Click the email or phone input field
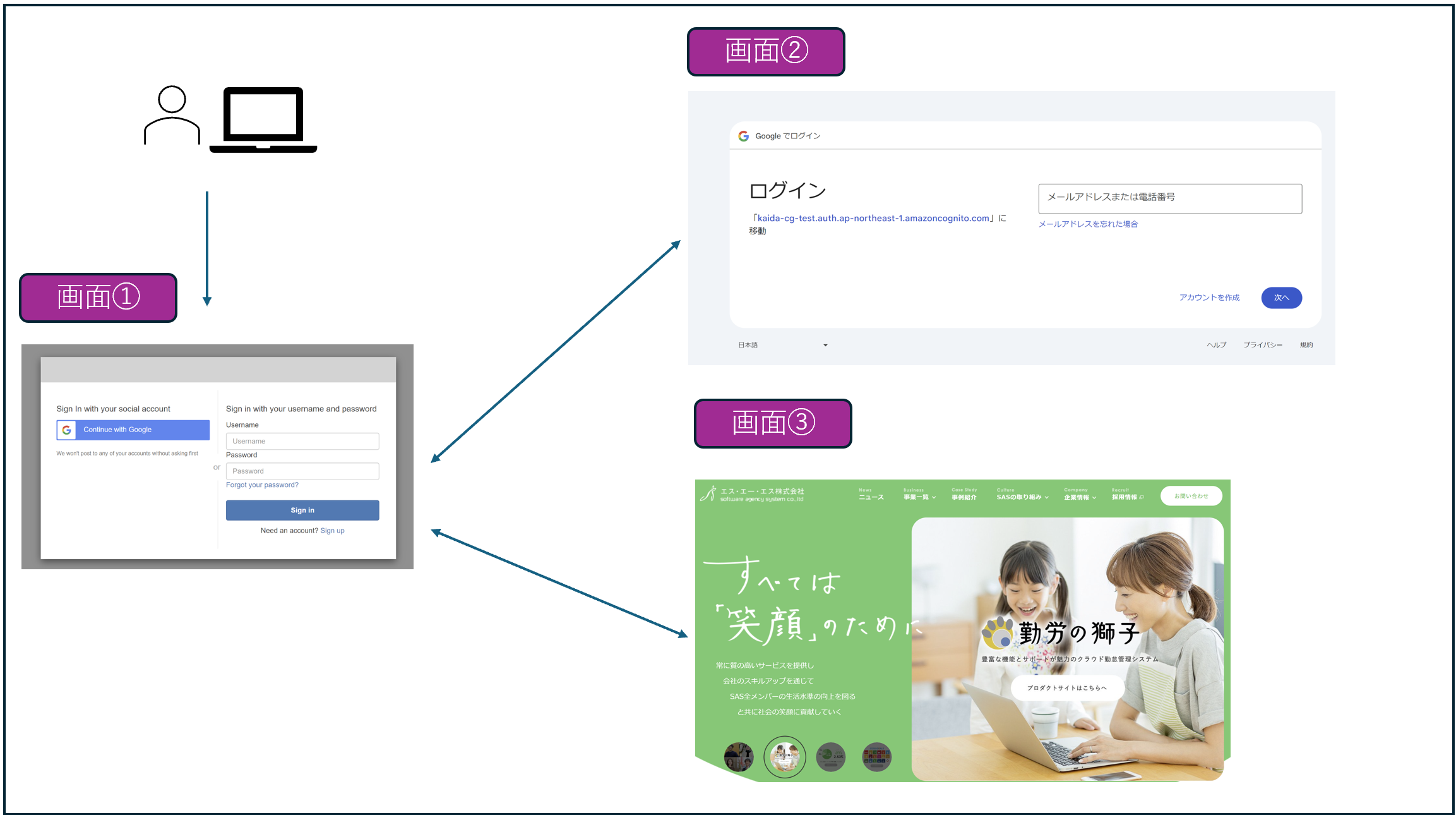The height and width of the screenshot is (815, 1456). click(1169, 198)
